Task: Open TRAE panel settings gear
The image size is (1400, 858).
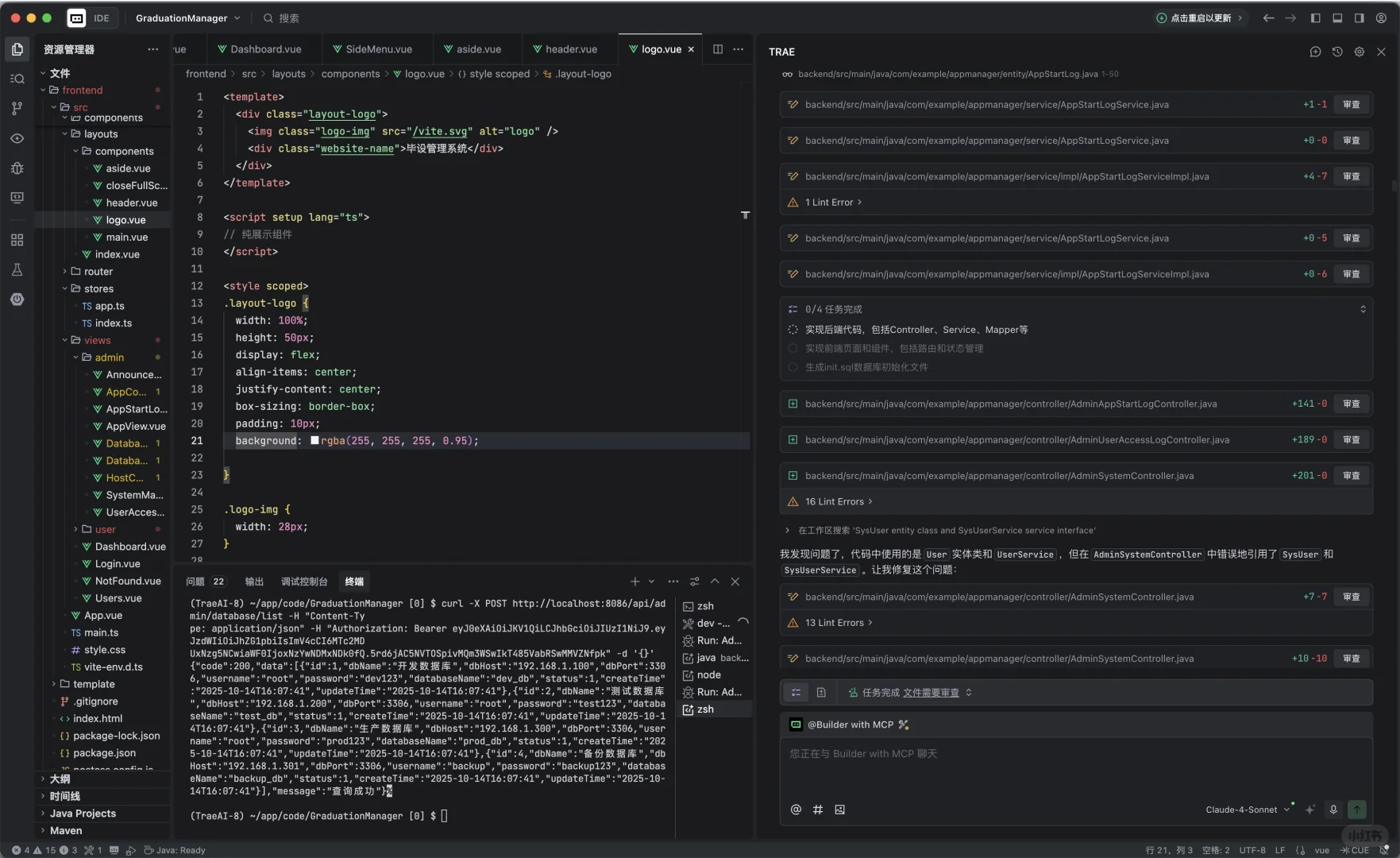Action: 1360,52
